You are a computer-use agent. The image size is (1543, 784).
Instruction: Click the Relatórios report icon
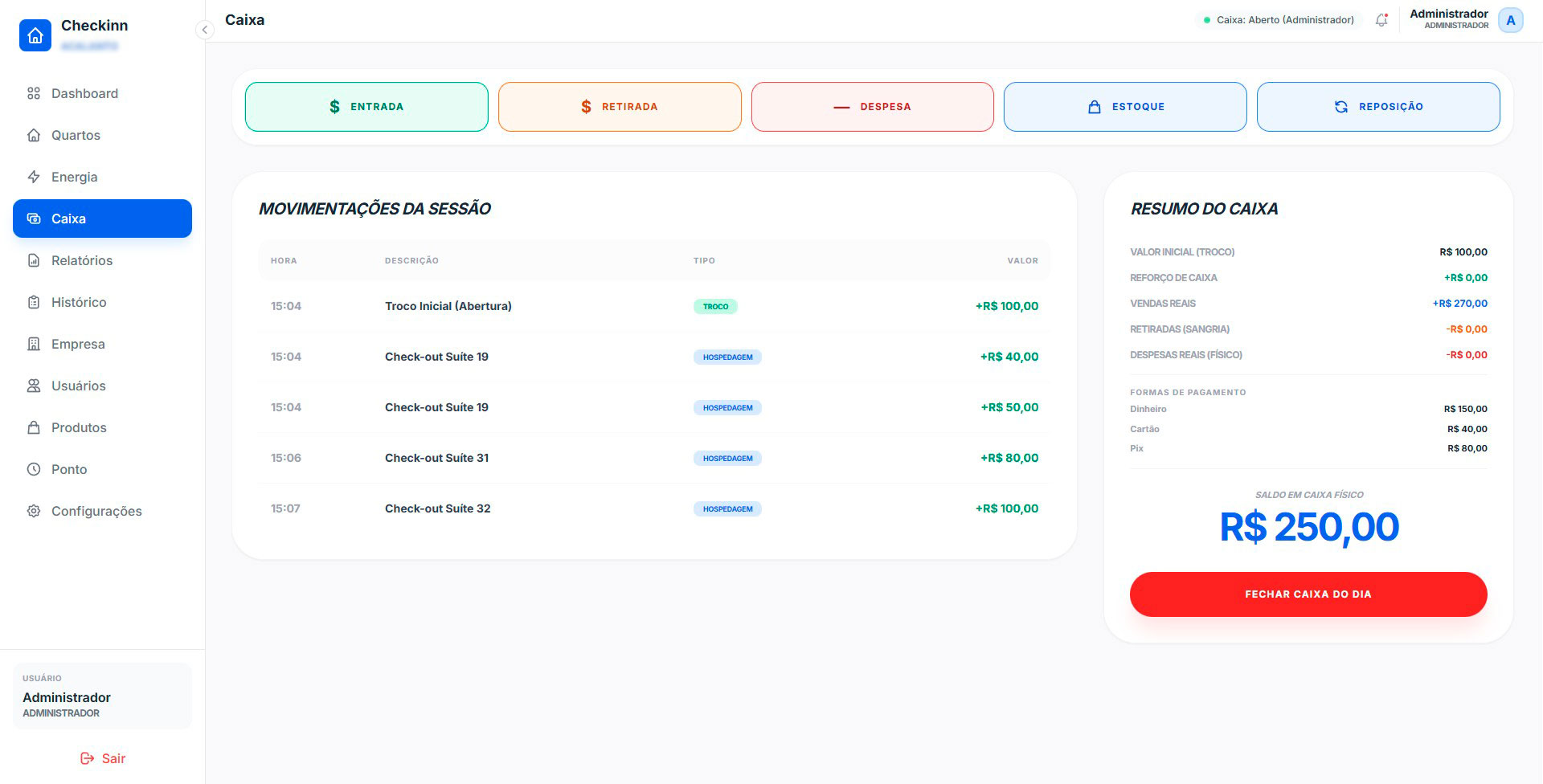click(x=34, y=260)
